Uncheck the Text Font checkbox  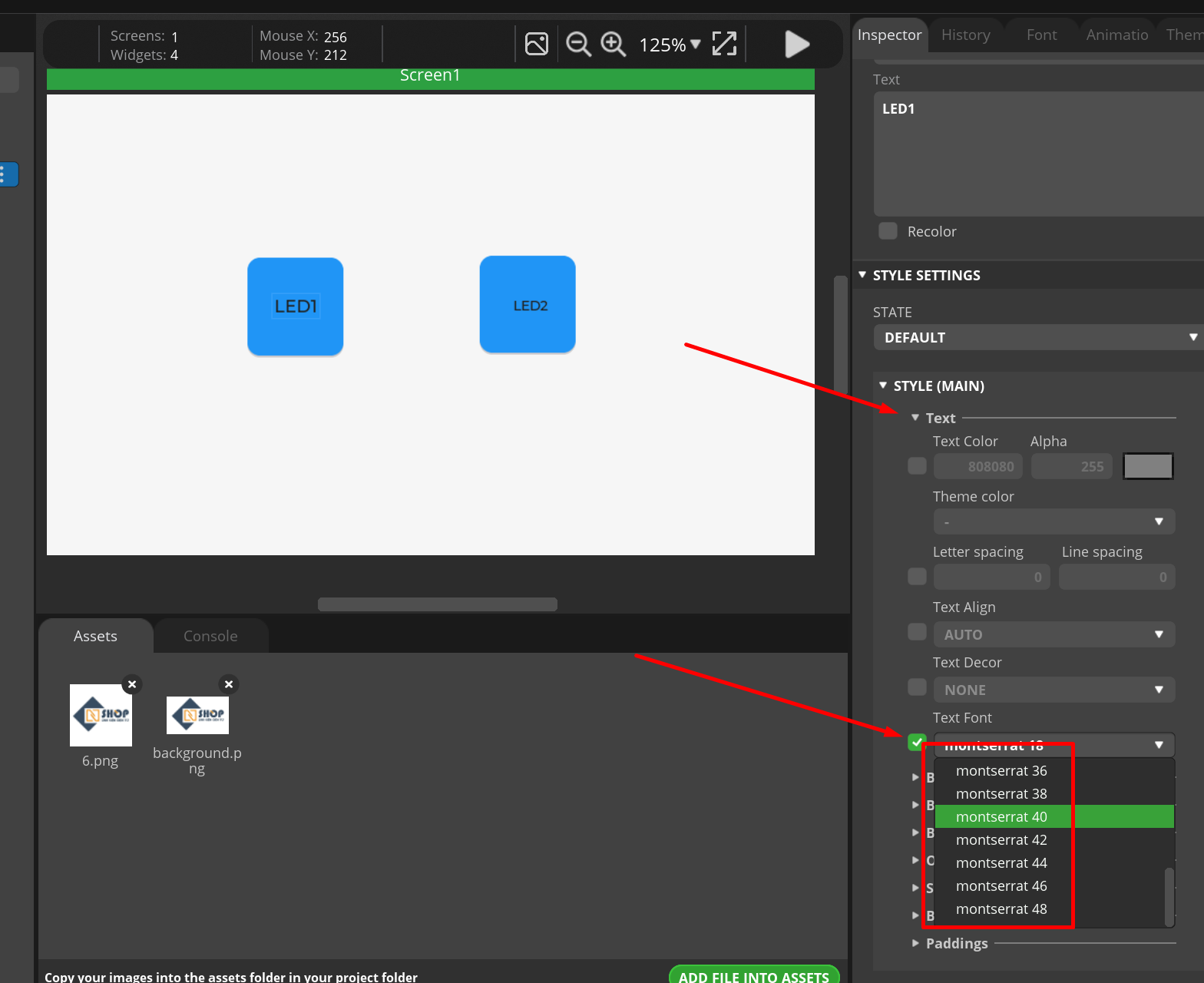click(x=917, y=742)
